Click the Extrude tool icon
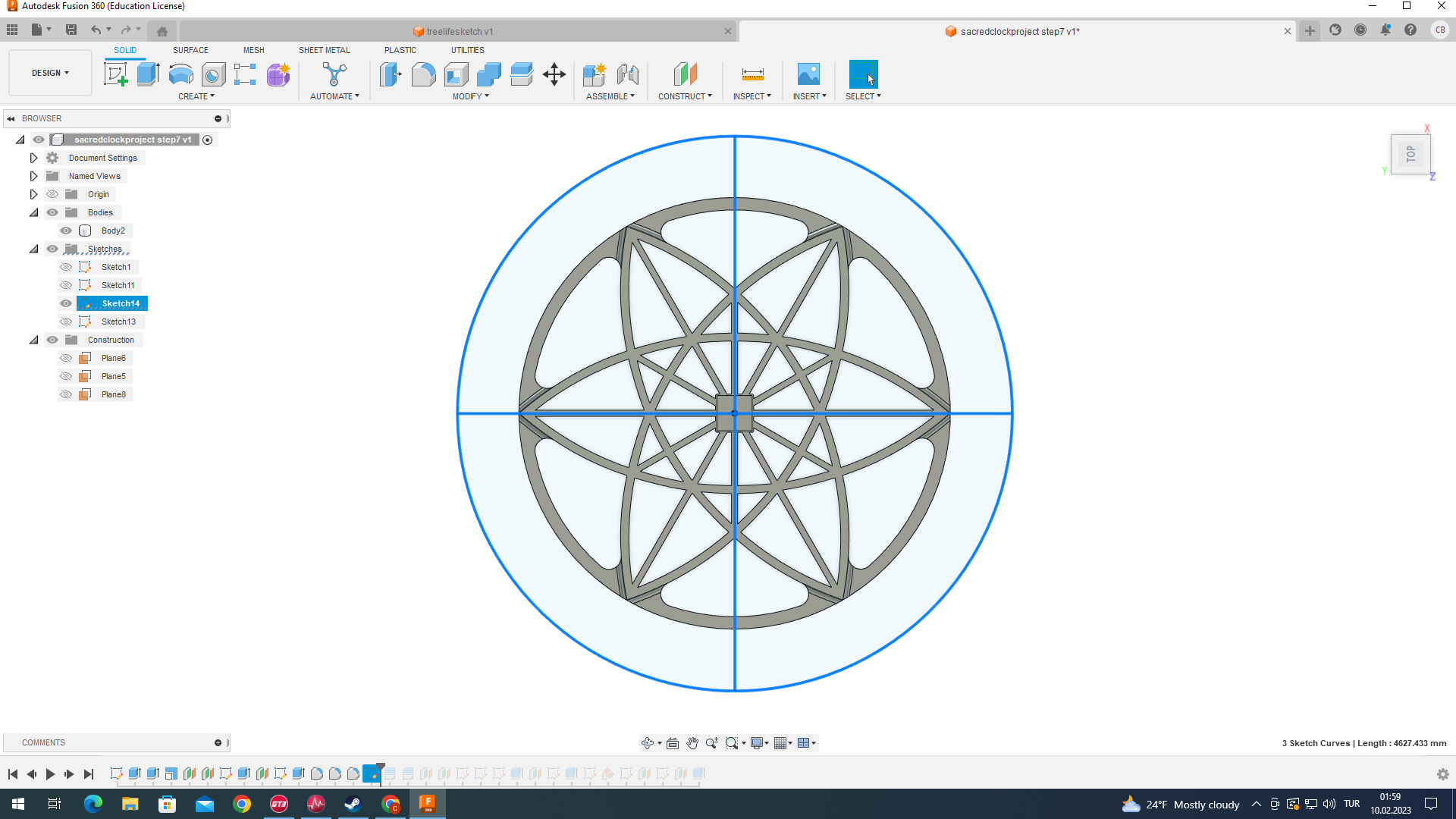This screenshot has width=1456, height=819. click(x=148, y=74)
